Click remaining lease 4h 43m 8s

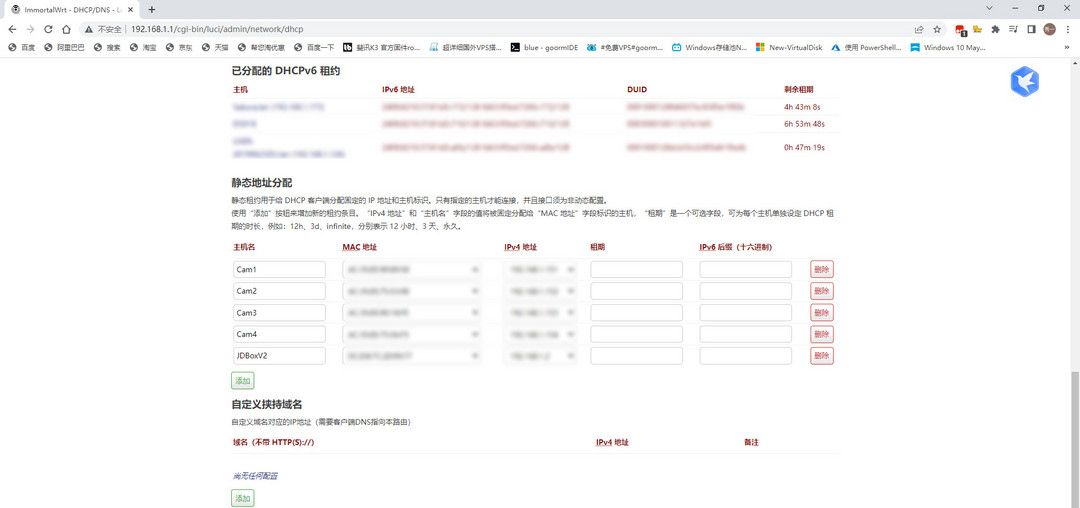click(x=802, y=107)
